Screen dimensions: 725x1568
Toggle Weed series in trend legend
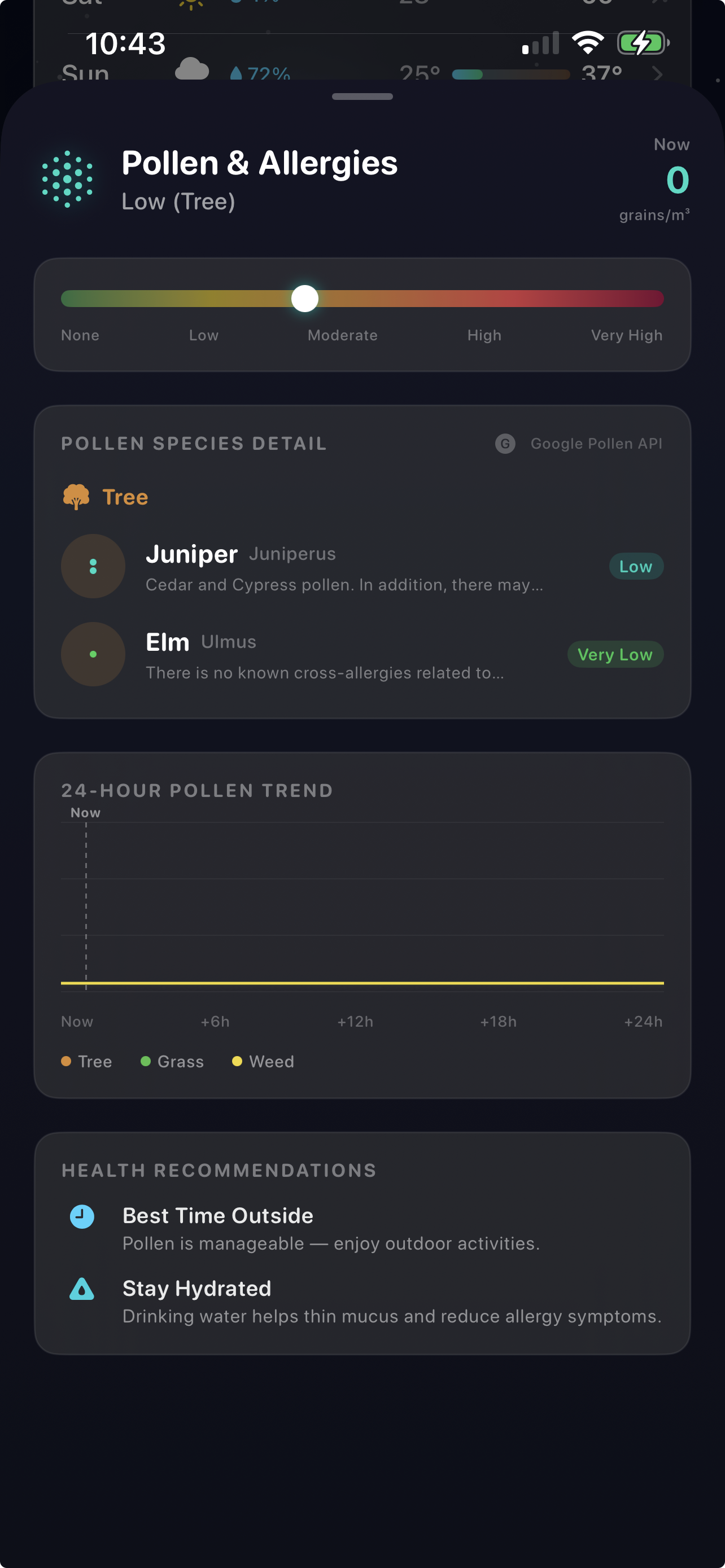point(263,1062)
